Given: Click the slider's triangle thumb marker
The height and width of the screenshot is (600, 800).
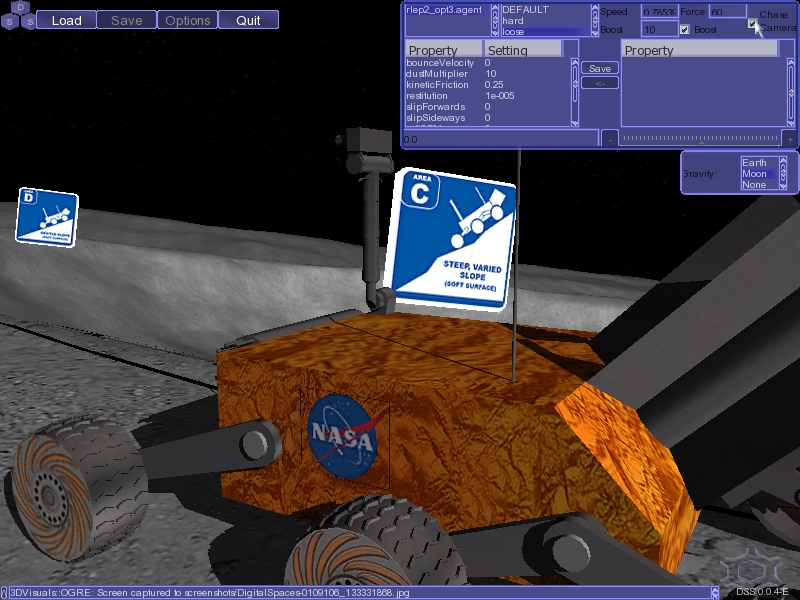Looking at the screenshot, I should pos(701,144).
